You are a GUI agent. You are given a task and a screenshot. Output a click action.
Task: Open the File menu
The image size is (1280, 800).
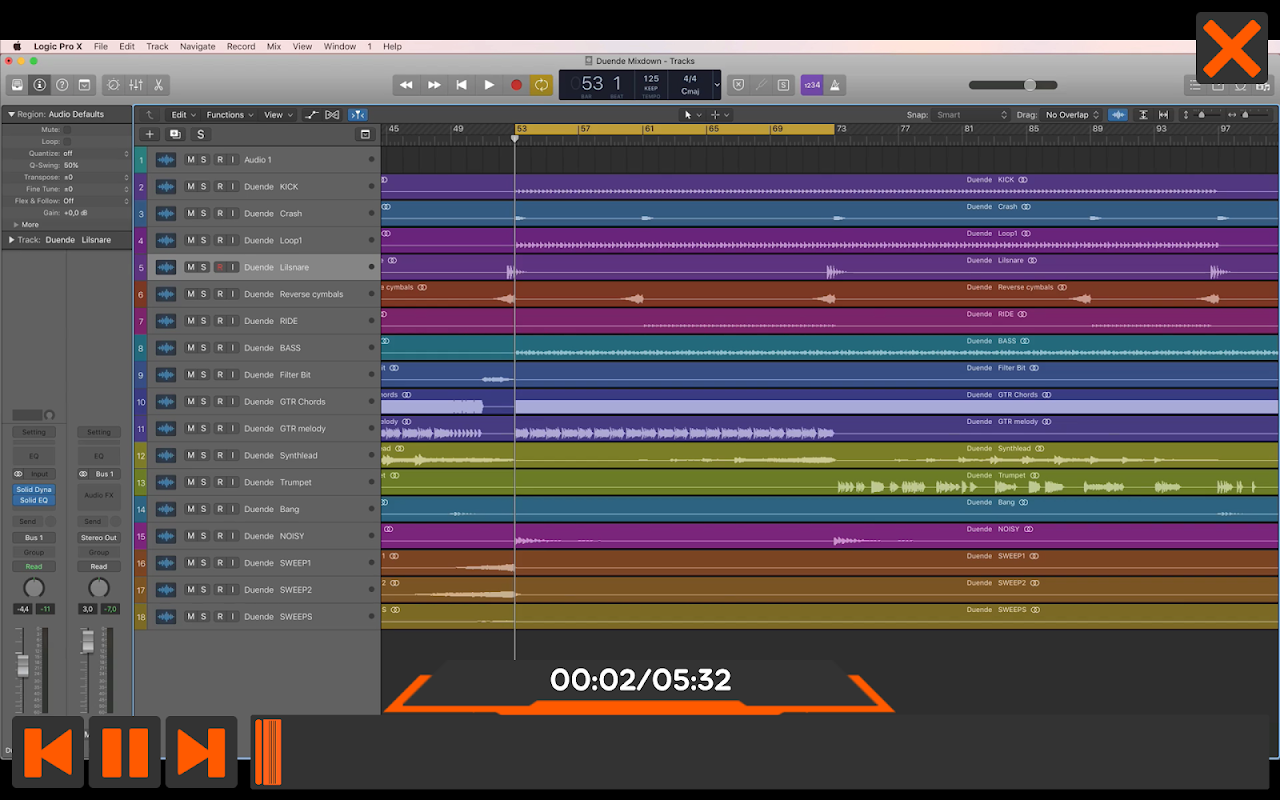click(101, 46)
